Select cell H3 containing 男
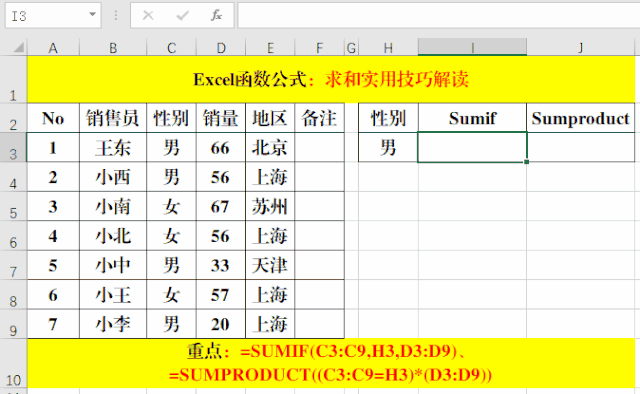The height and width of the screenshot is (394, 640). click(x=388, y=147)
